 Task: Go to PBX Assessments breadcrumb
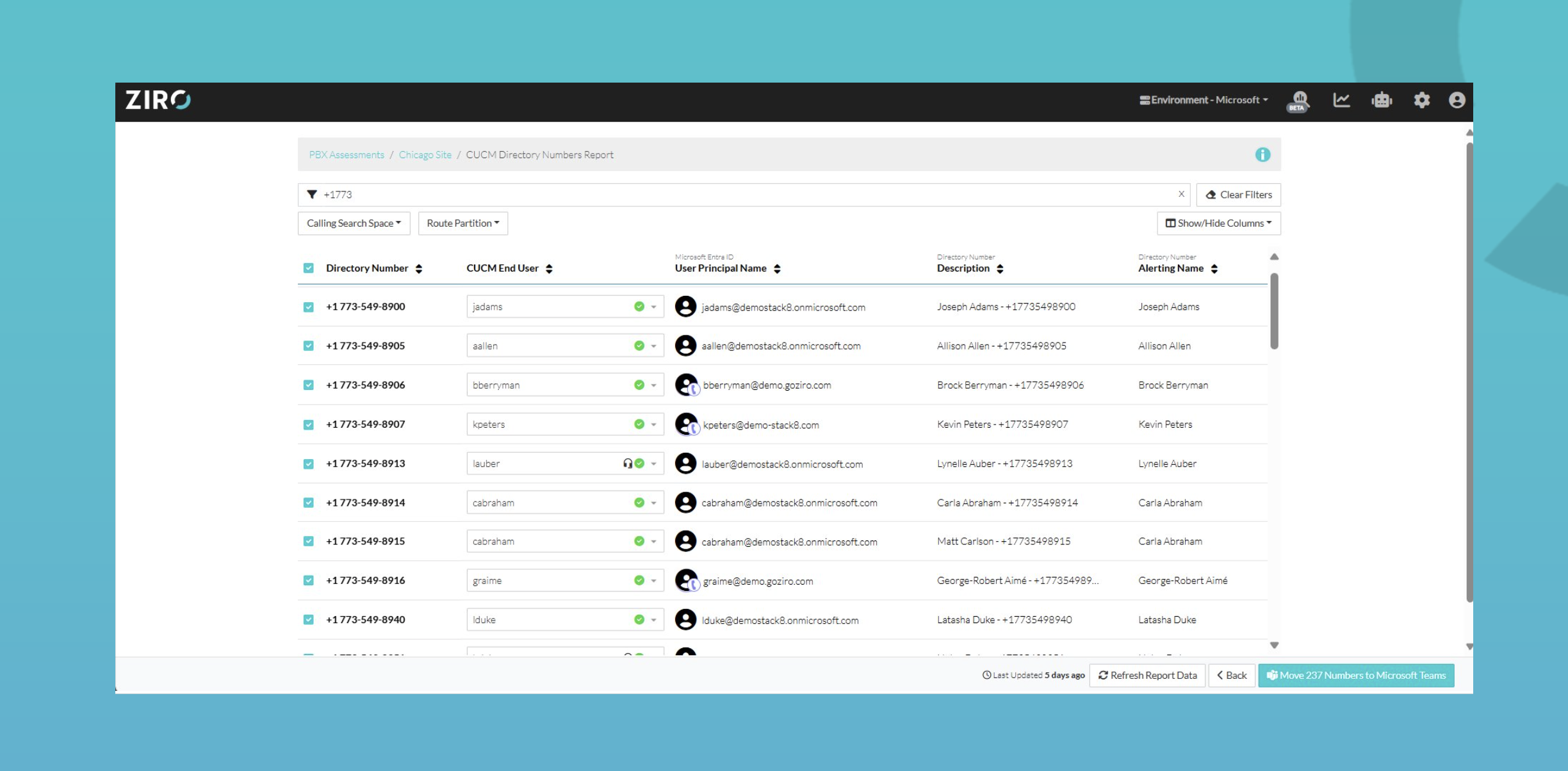coord(347,155)
